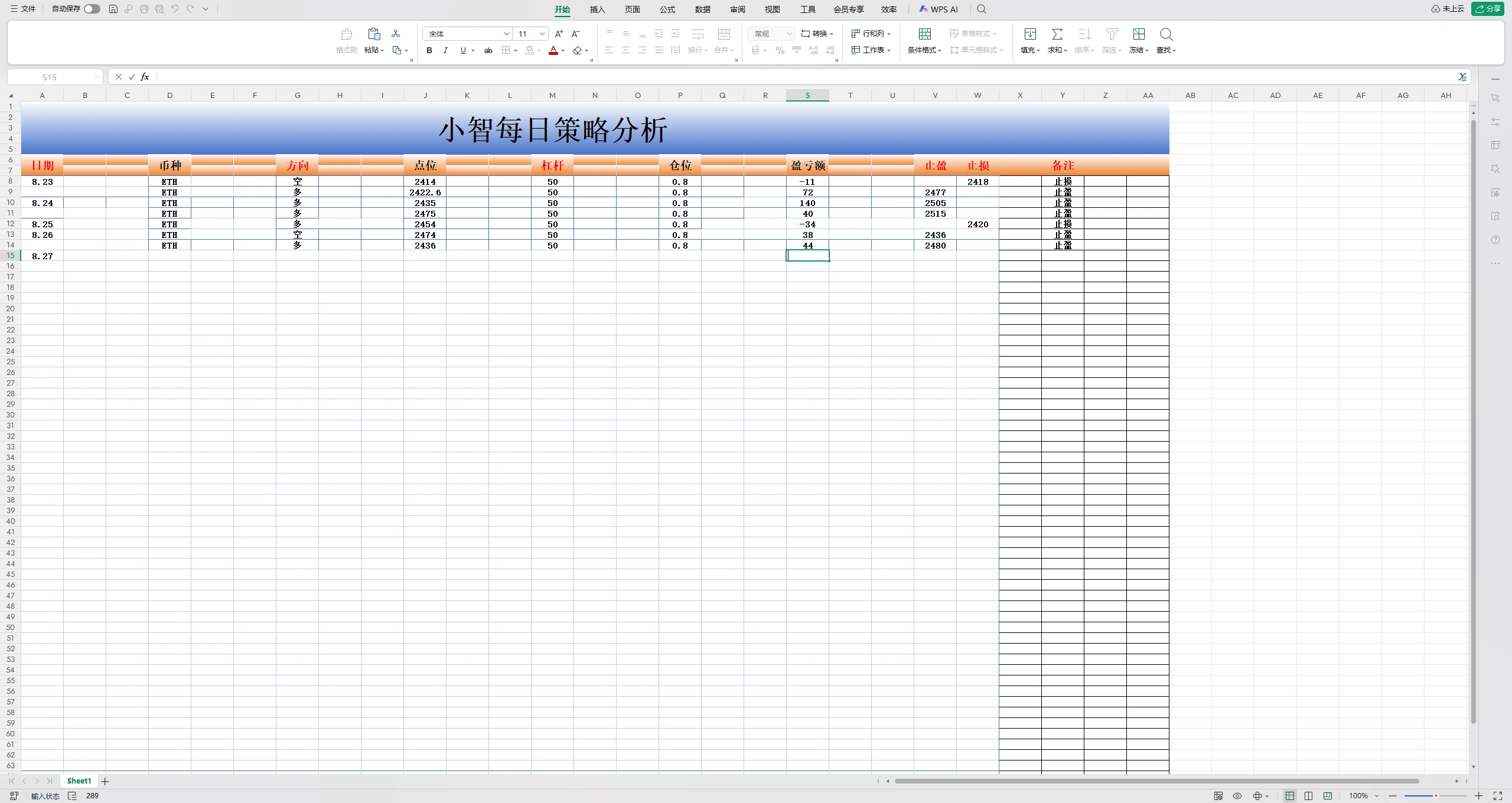
Task: Click the formula bar input field
Action: coord(806,77)
